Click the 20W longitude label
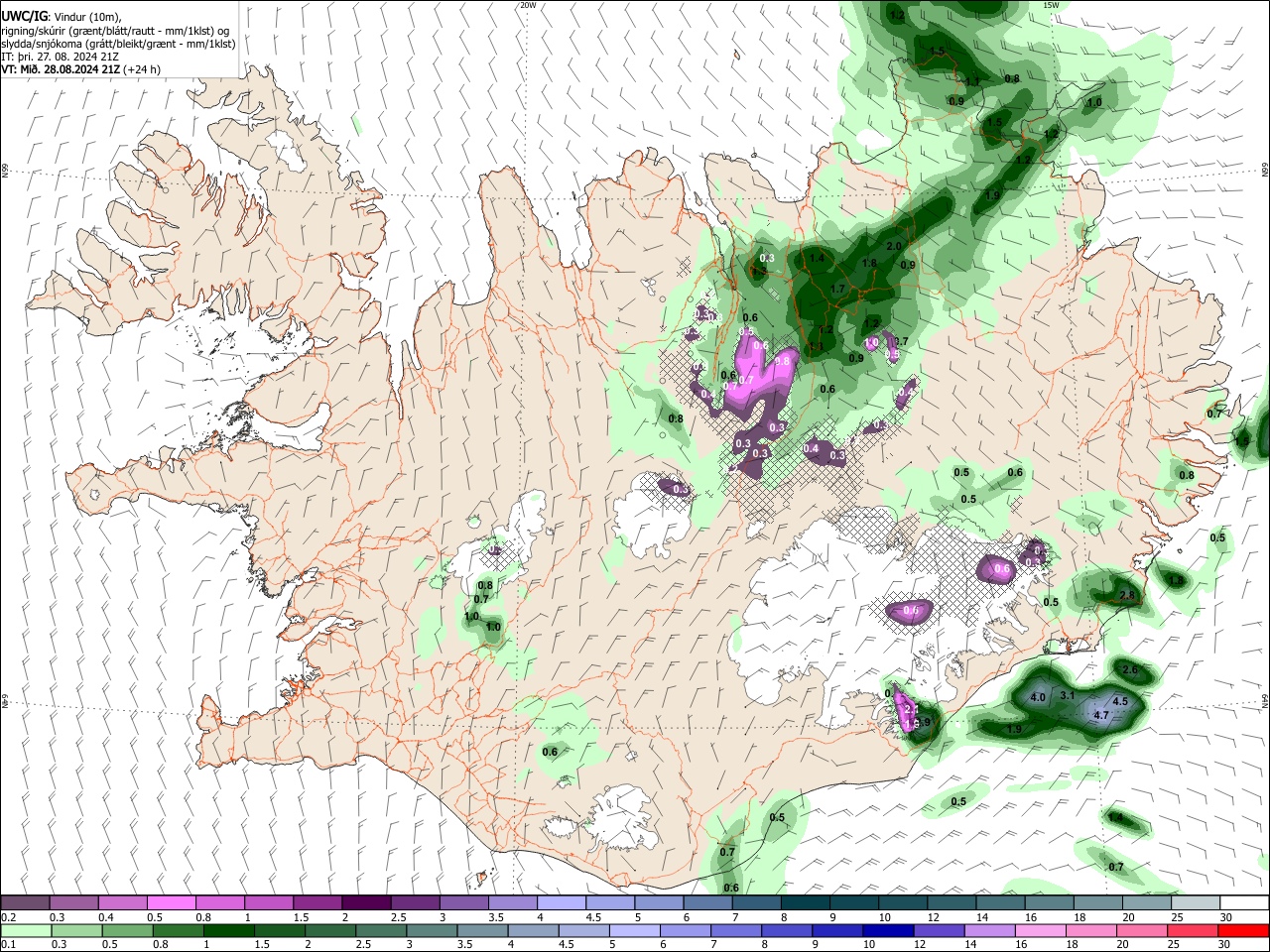 (x=528, y=5)
